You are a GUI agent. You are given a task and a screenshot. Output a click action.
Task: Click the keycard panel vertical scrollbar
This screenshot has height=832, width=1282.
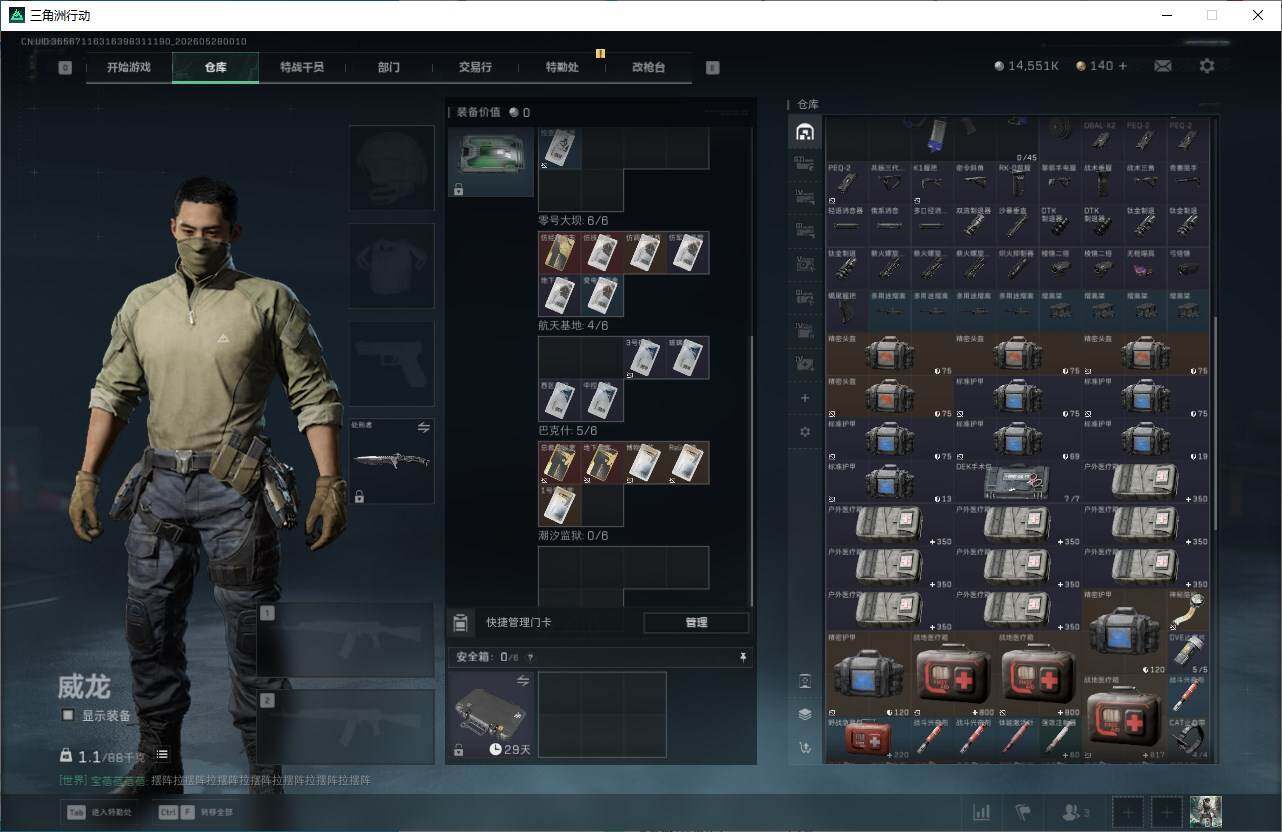(752, 470)
